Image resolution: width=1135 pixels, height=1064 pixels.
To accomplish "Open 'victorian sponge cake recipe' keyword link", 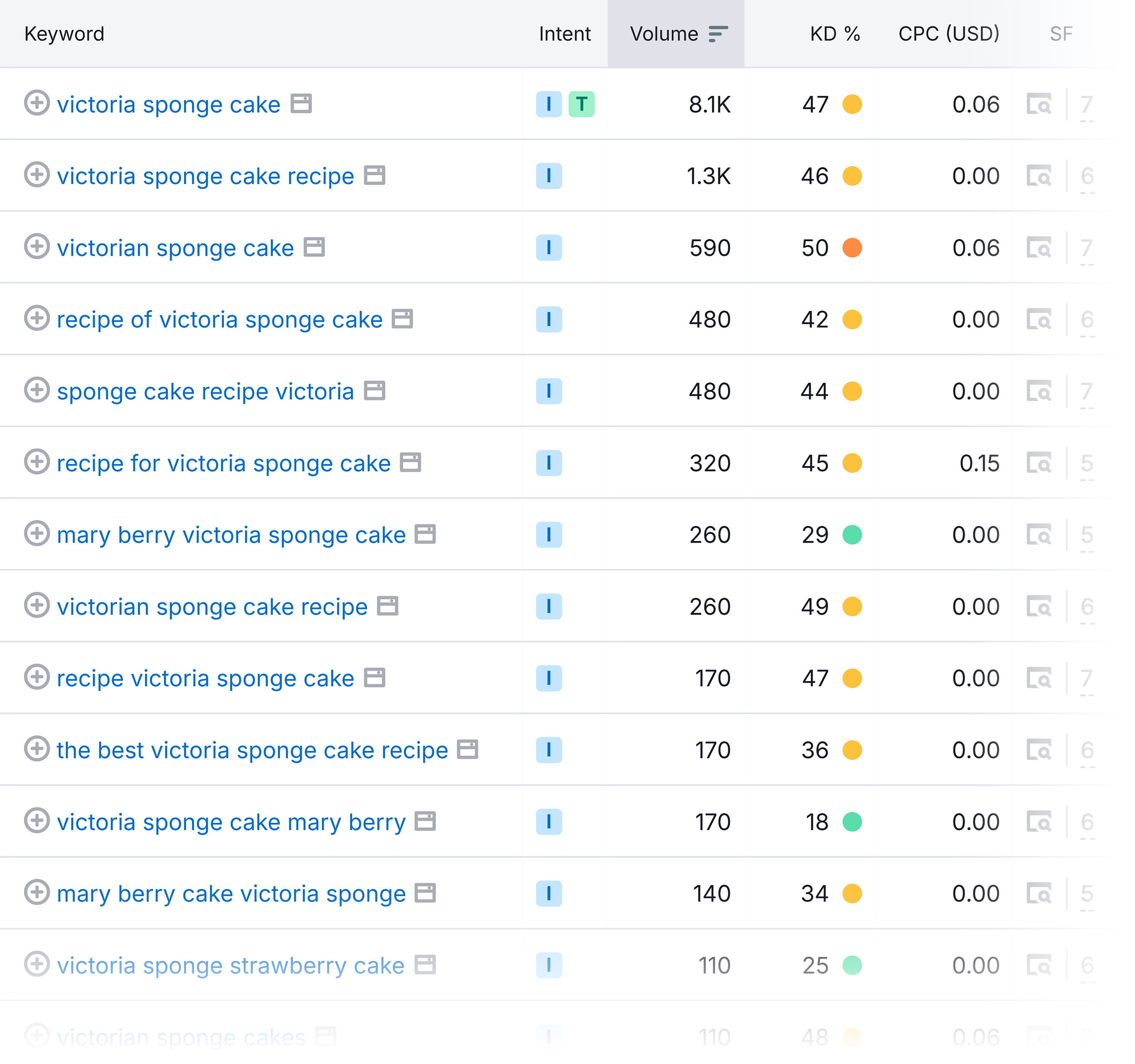I will [x=212, y=607].
